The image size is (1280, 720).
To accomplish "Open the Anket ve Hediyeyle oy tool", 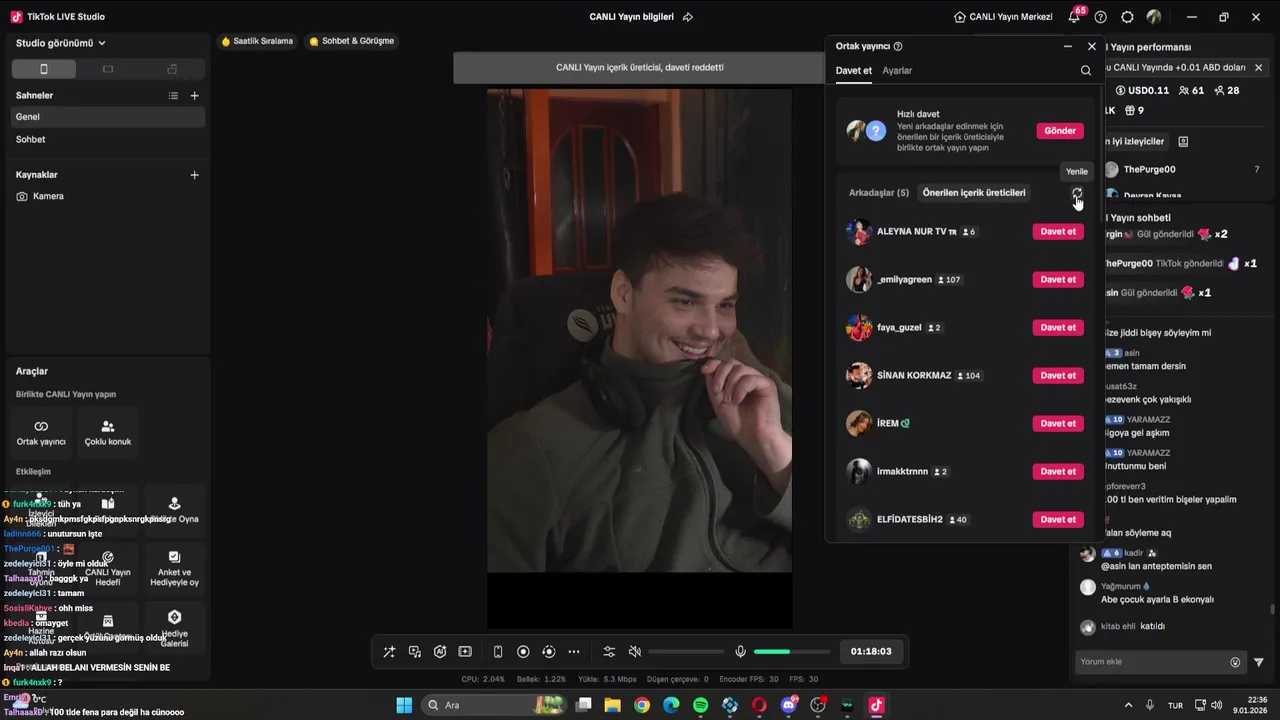I will coord(174,568).
